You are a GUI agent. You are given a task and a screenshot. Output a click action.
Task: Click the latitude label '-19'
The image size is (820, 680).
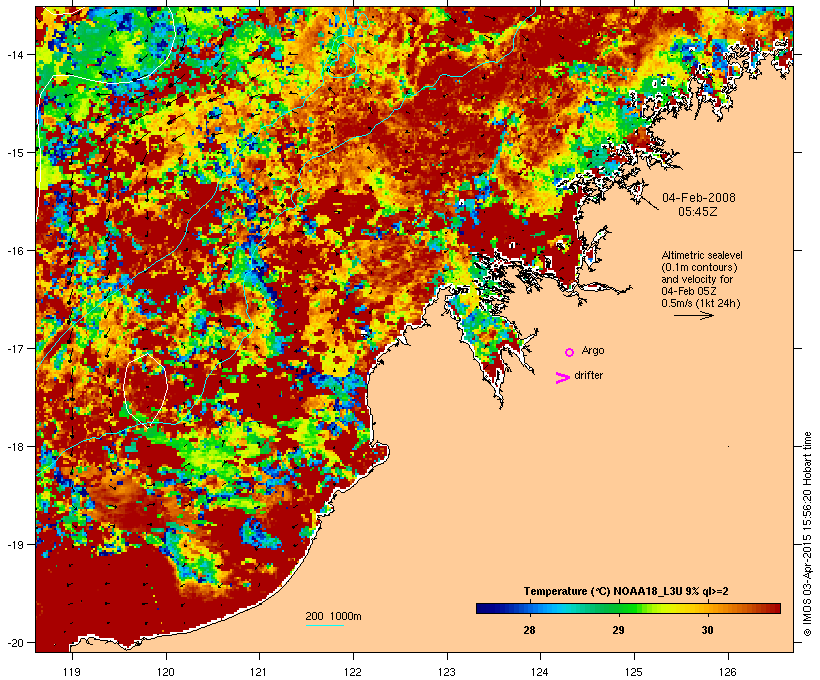[x=15, y=545]
